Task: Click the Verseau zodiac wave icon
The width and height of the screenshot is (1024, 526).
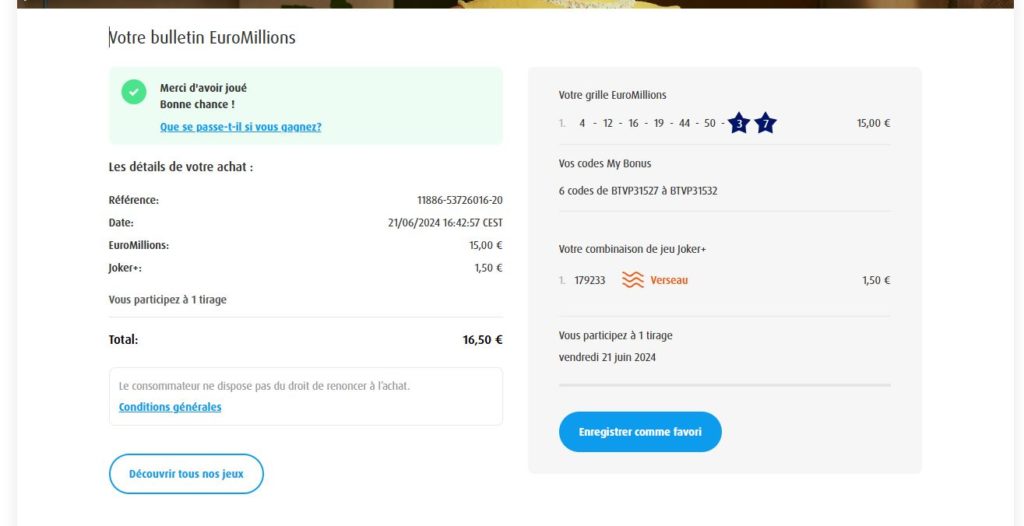Action: point(632,280)
